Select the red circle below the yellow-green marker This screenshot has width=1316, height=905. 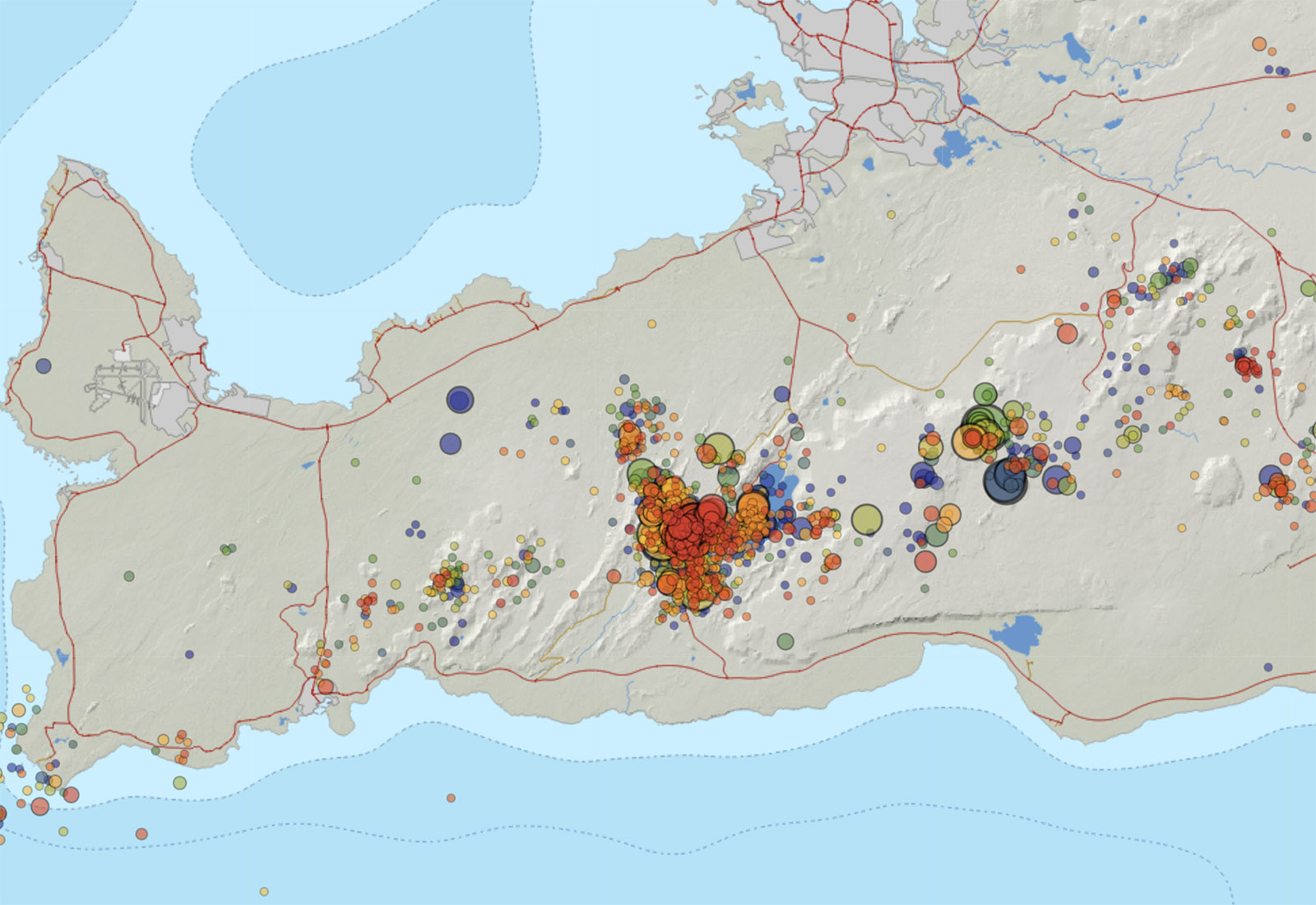point(925,562)
